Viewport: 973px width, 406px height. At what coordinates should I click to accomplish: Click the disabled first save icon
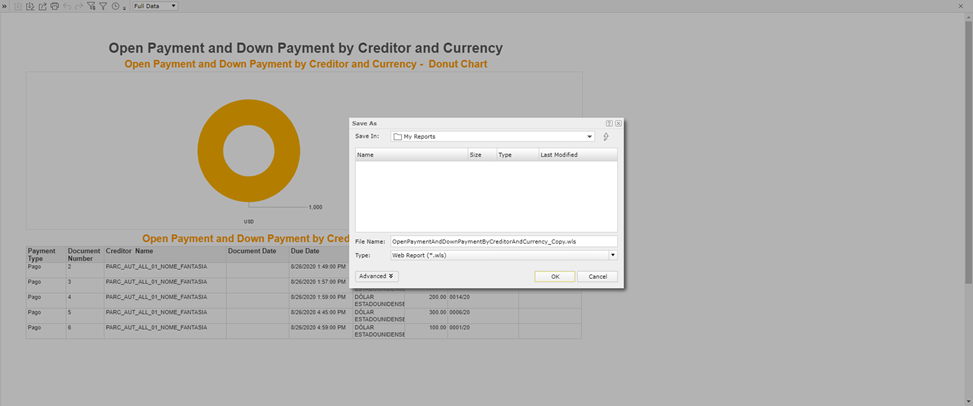tap(18, 6)
